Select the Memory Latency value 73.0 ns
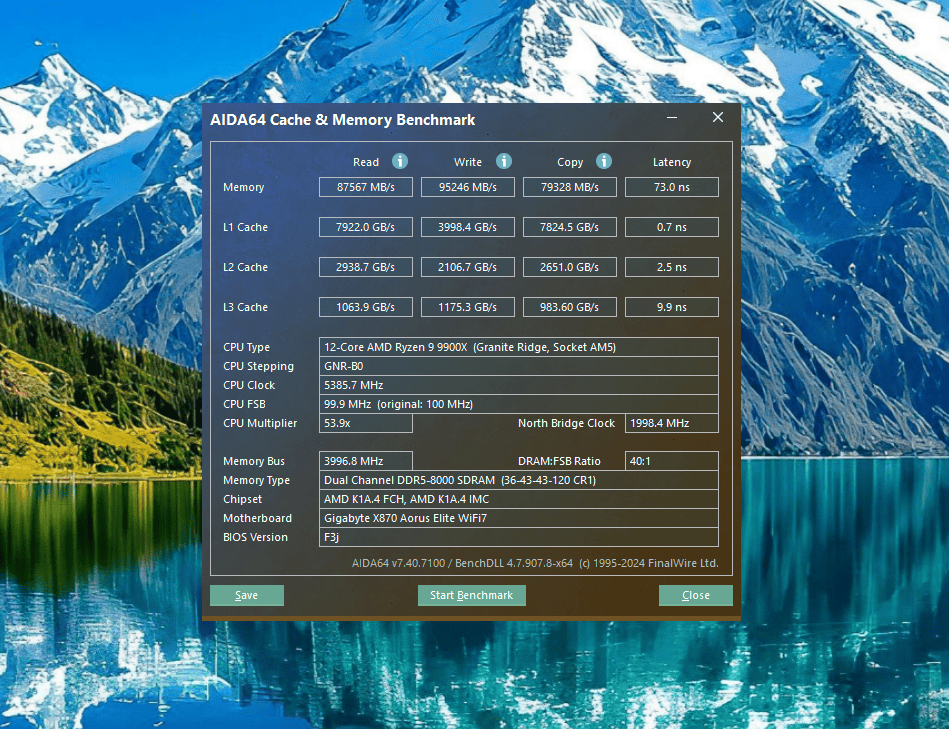949x729 pixels. [x=672, y=187]
